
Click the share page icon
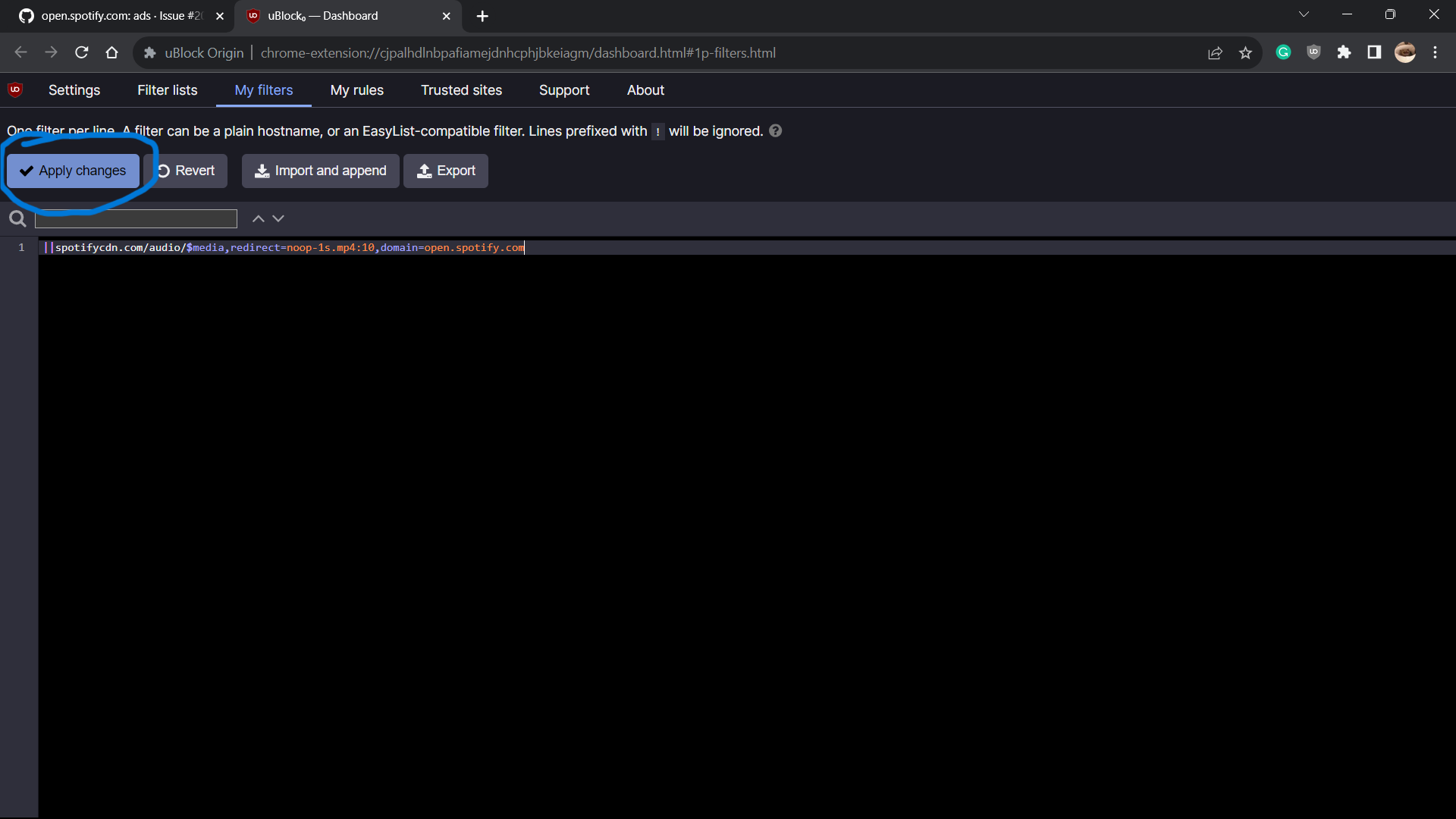pyautogui.click(x=1216, y=52)
